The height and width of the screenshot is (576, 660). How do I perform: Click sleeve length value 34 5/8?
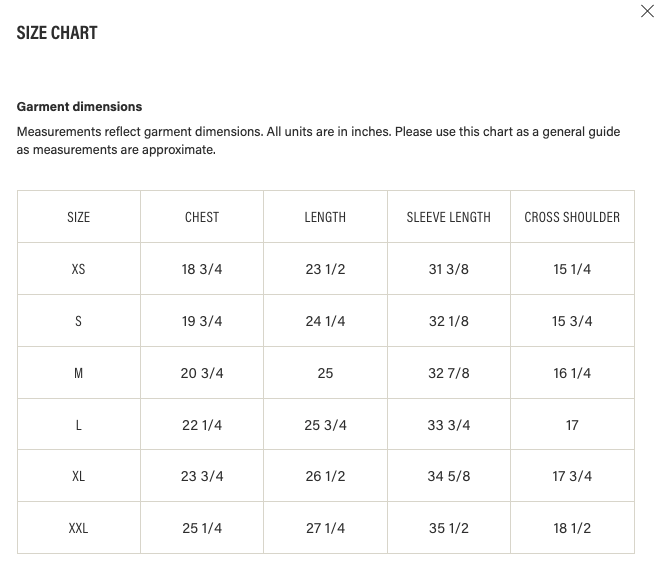[449, 476]
